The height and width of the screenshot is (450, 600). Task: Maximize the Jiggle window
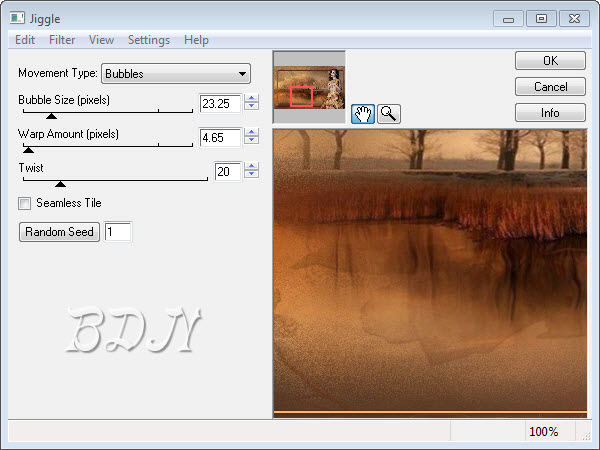pyautogui.click(x=541, y=19)
